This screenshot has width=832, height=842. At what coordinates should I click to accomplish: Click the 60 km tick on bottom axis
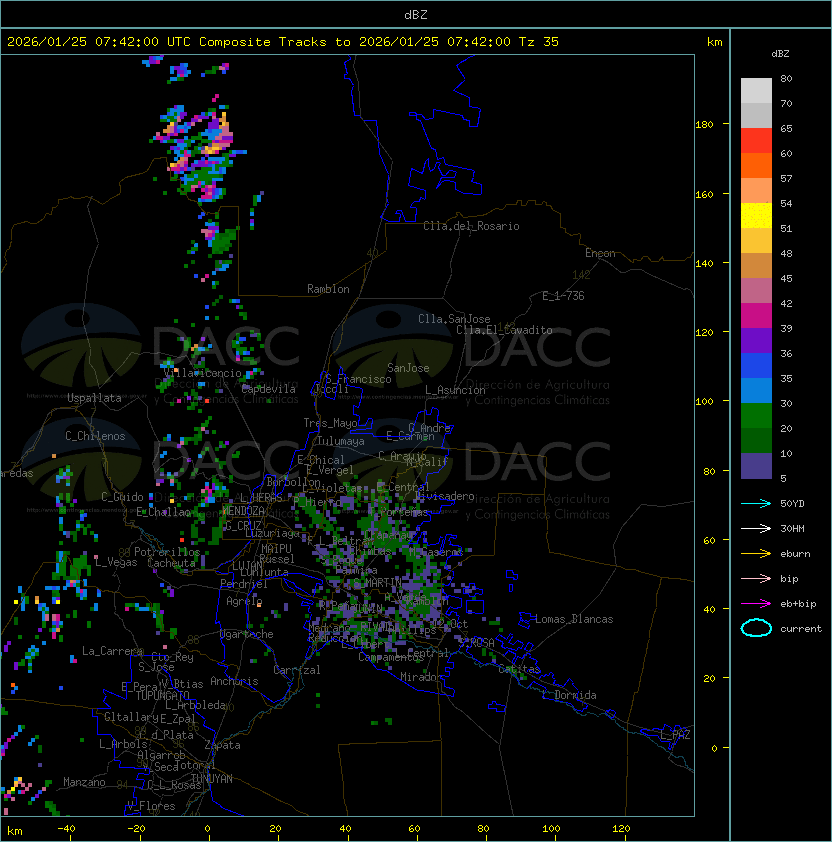[414, 829]
